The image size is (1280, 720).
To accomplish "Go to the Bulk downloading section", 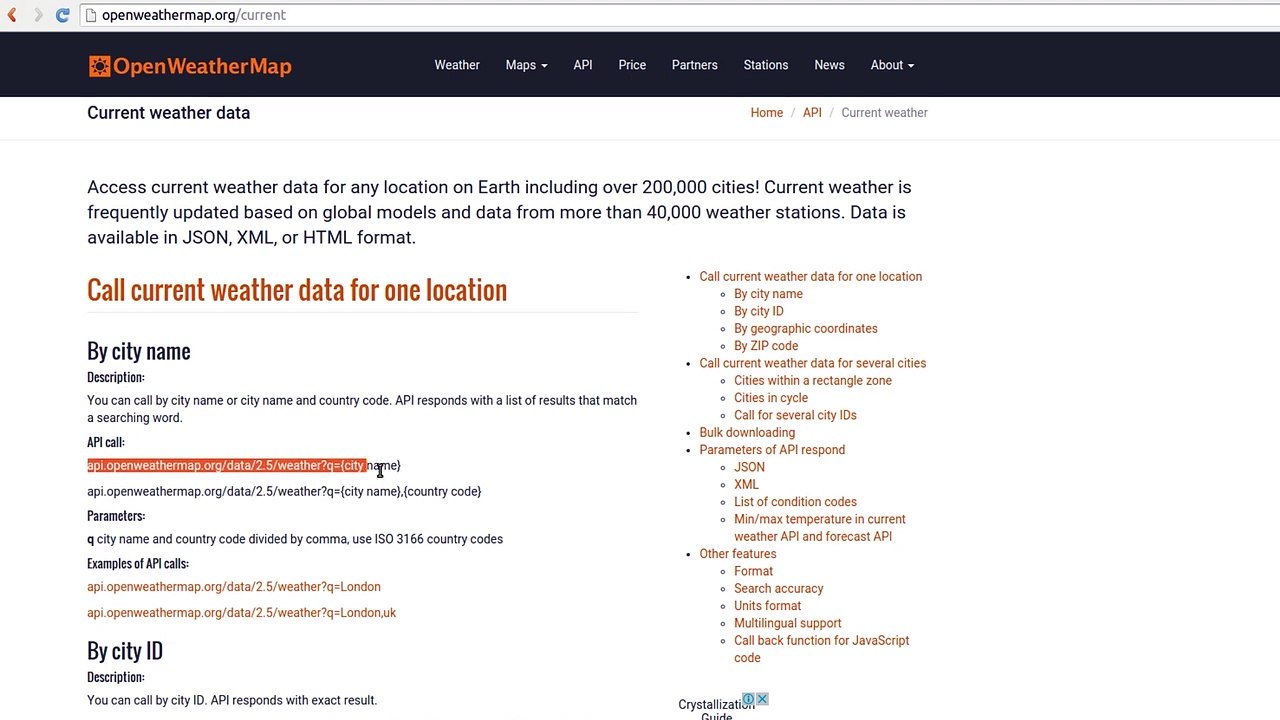I will pos(747,433).
